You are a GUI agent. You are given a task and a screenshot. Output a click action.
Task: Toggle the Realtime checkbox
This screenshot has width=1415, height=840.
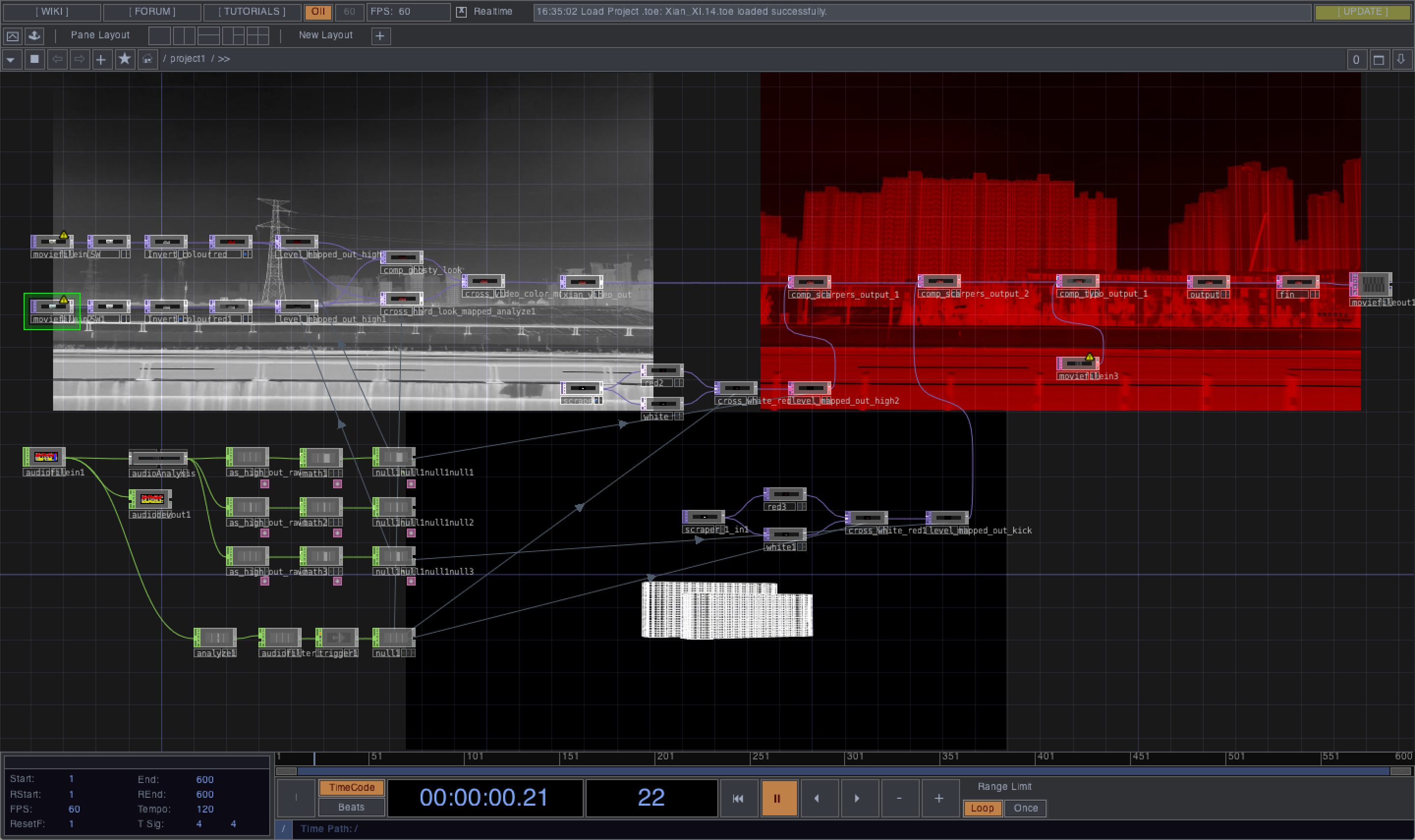coord(461,12)
